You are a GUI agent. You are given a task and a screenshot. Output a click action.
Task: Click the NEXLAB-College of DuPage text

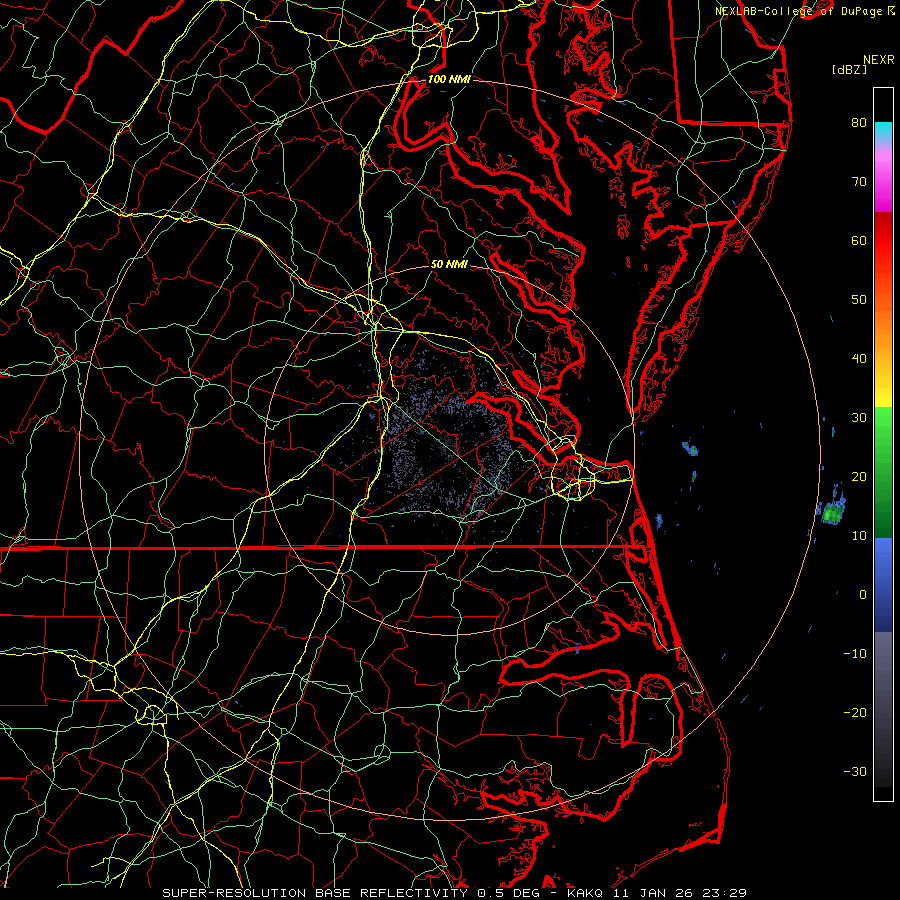[x=798, y=10]
